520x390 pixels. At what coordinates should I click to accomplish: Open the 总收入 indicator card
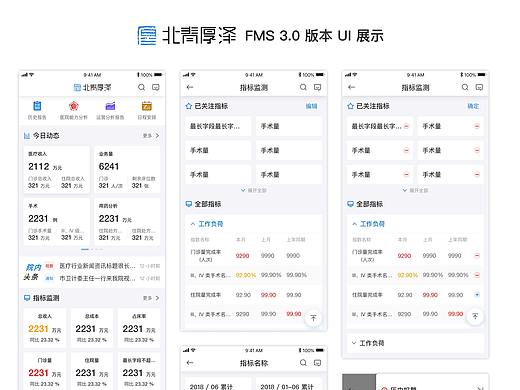tap(45, 328)
